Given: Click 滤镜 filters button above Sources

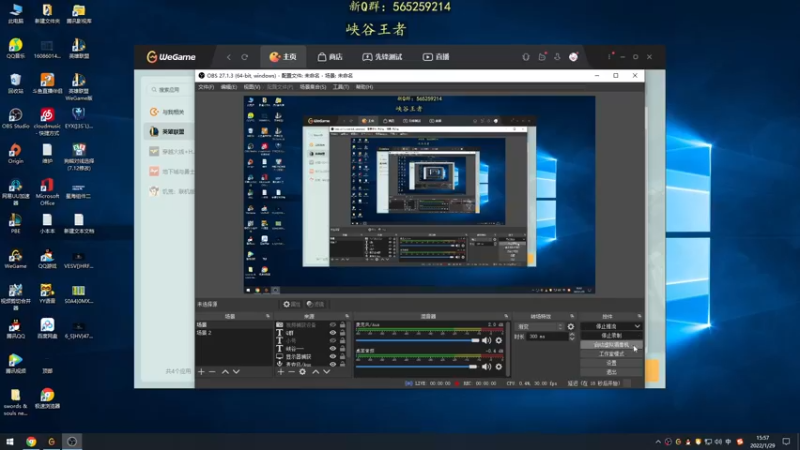Looking at the screenshot, I should click(x=316, y=304).
